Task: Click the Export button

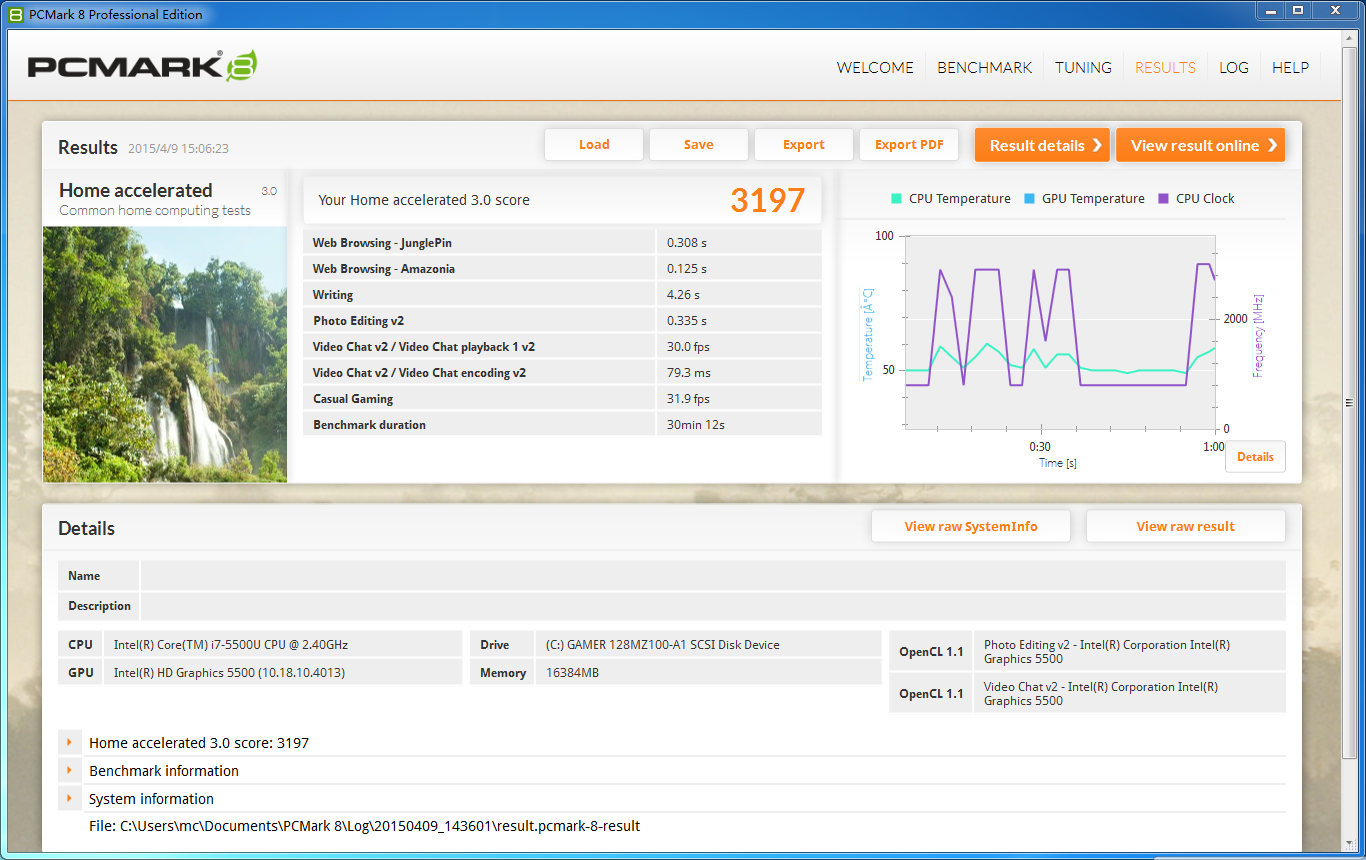Action: [x=804, y=144]
